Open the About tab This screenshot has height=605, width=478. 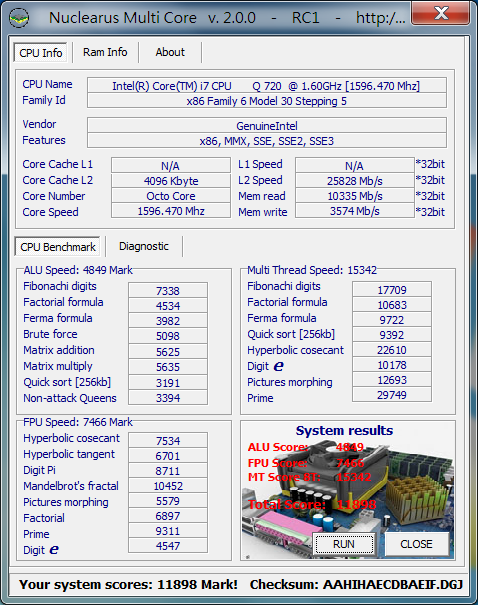pyautogui.click(x=170, y=52)
